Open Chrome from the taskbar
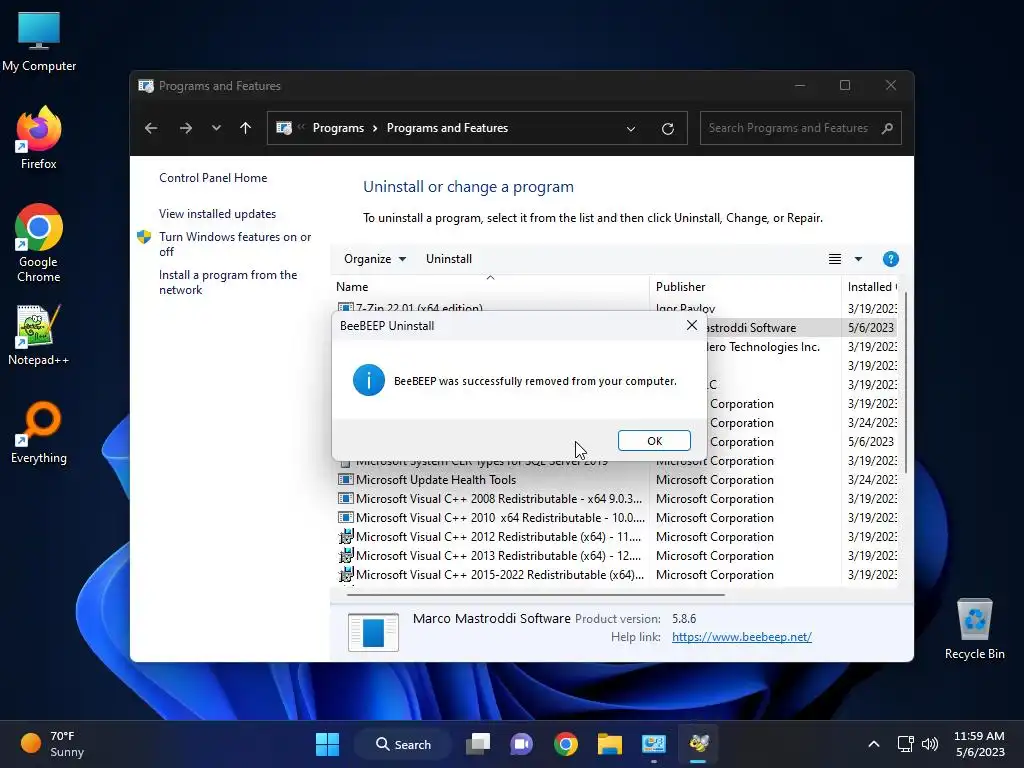Image resolution: width=1024 pixels, height=768 pixels. point(566,744)
